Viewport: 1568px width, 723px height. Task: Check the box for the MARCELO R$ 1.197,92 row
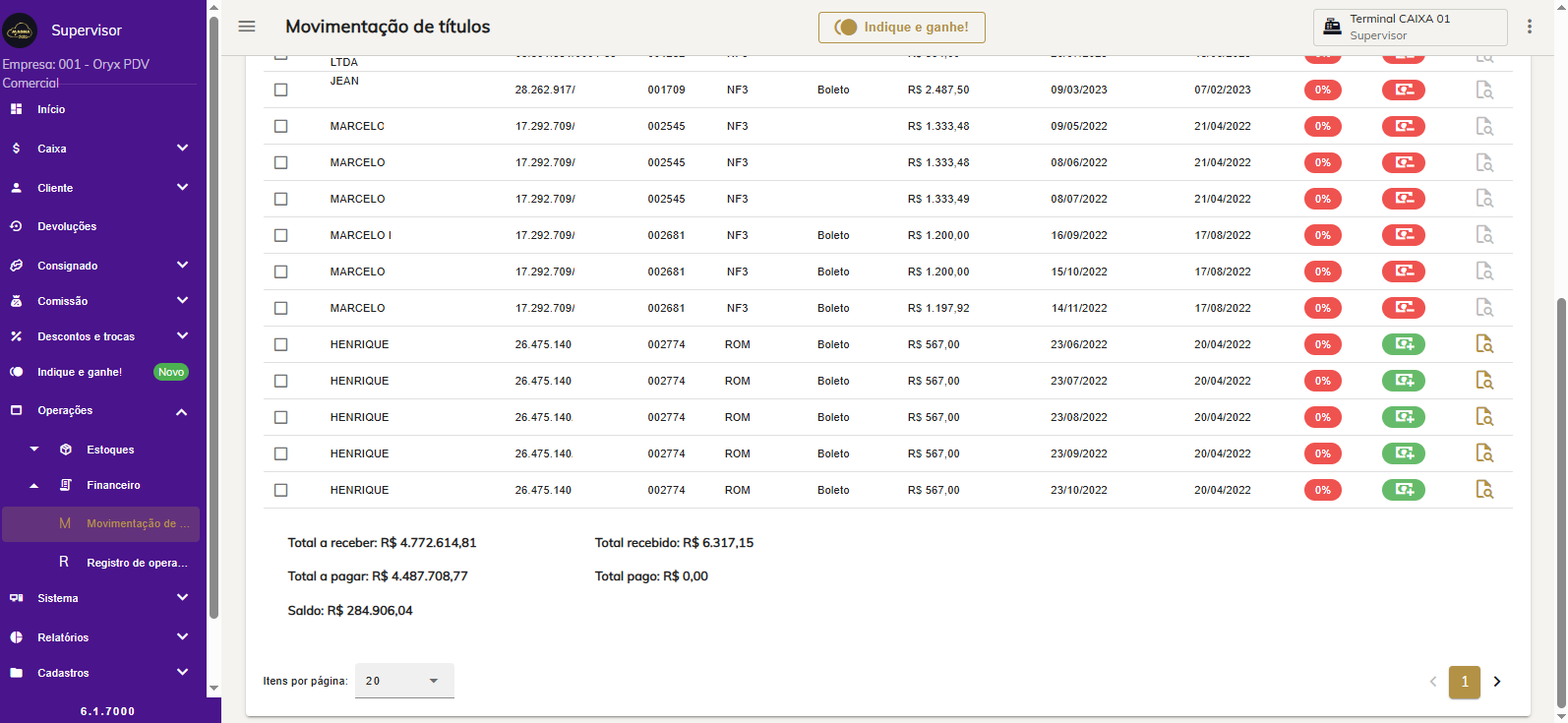[x=281, y=308]
